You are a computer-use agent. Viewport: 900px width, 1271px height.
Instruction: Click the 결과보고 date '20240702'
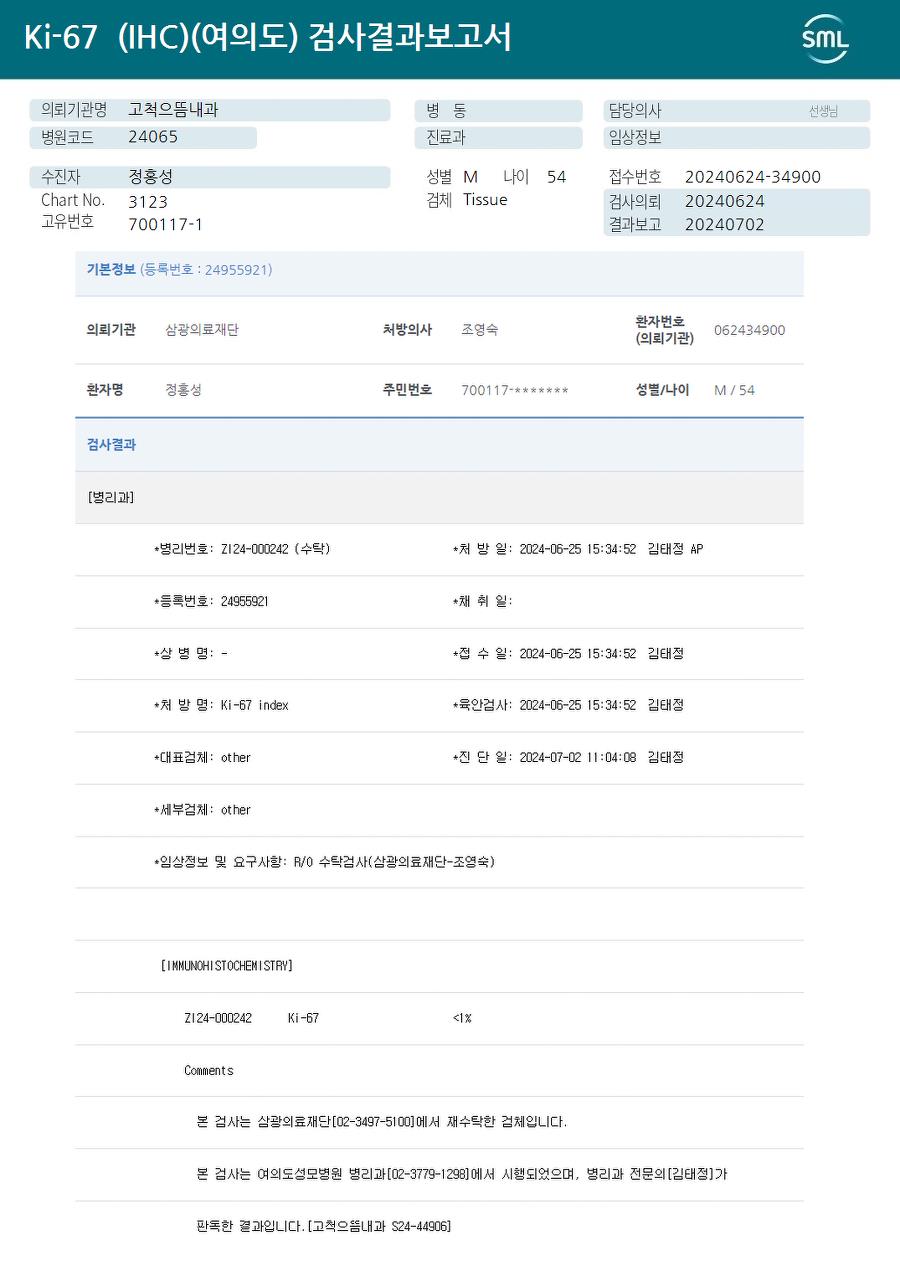[x=724, y=224]
